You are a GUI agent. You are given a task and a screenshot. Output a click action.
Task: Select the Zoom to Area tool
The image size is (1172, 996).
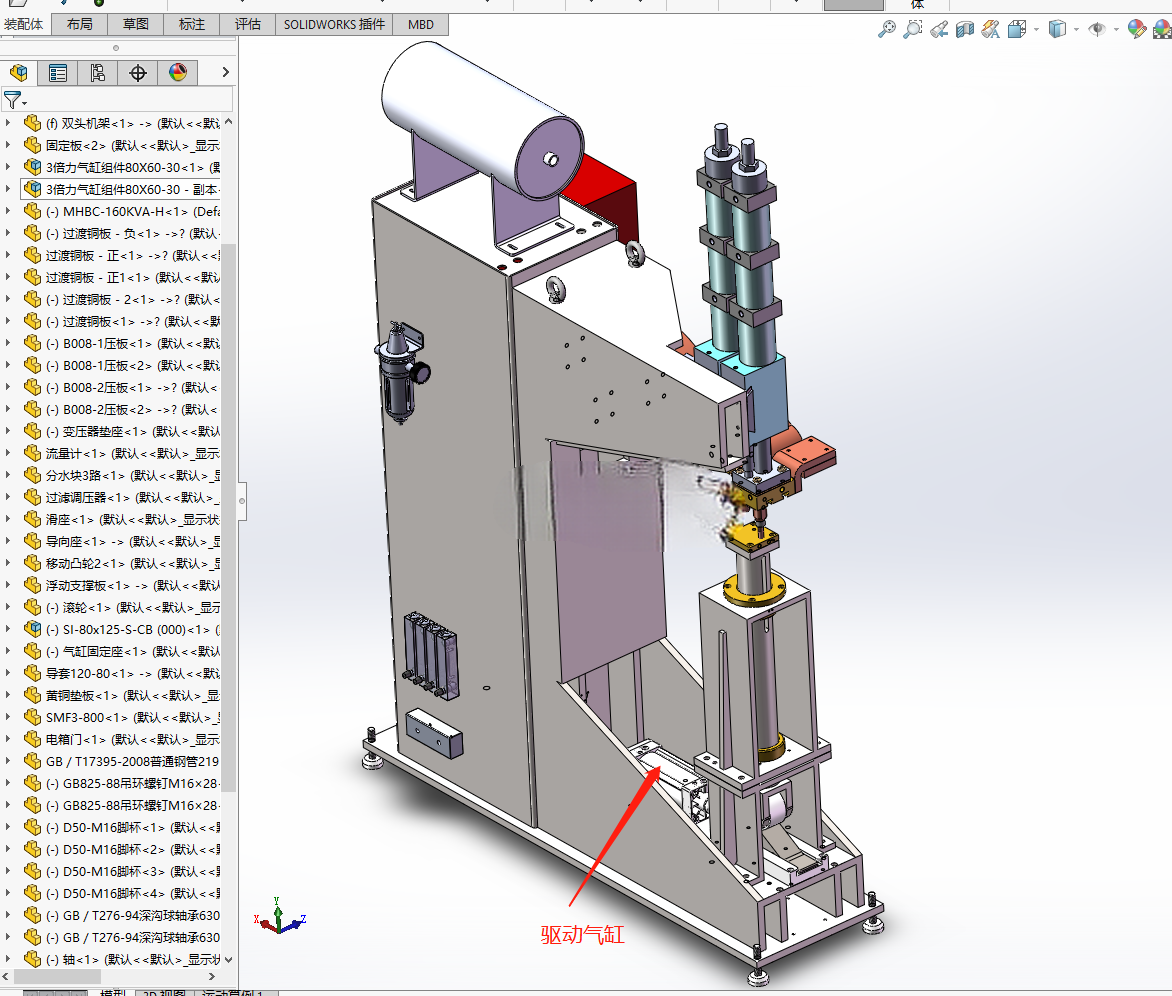click(x=913, y=29)
